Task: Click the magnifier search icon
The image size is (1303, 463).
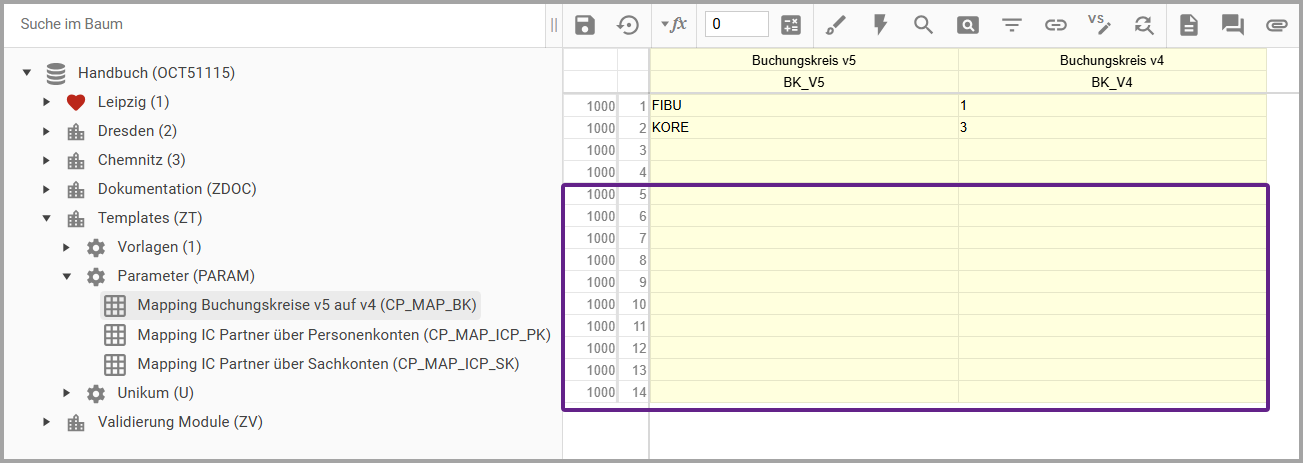Action: 923,25
